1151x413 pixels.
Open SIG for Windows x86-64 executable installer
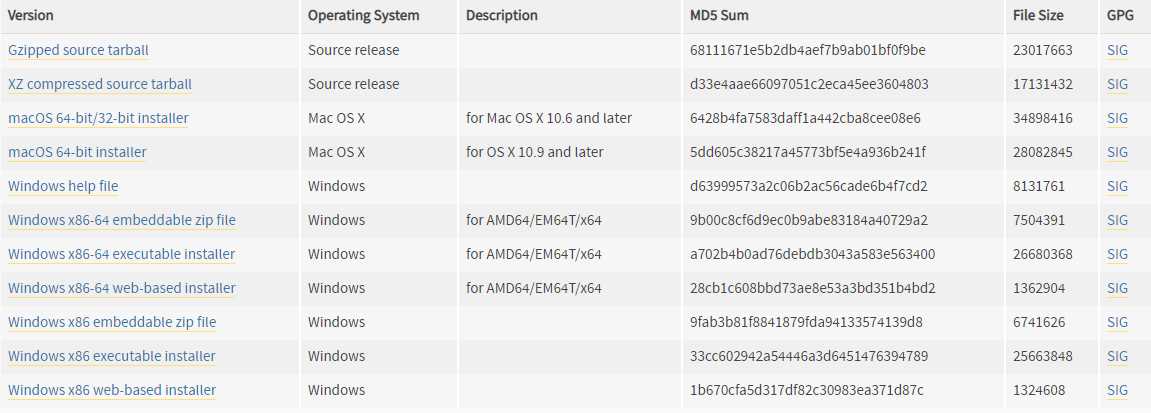[1117, 255]
